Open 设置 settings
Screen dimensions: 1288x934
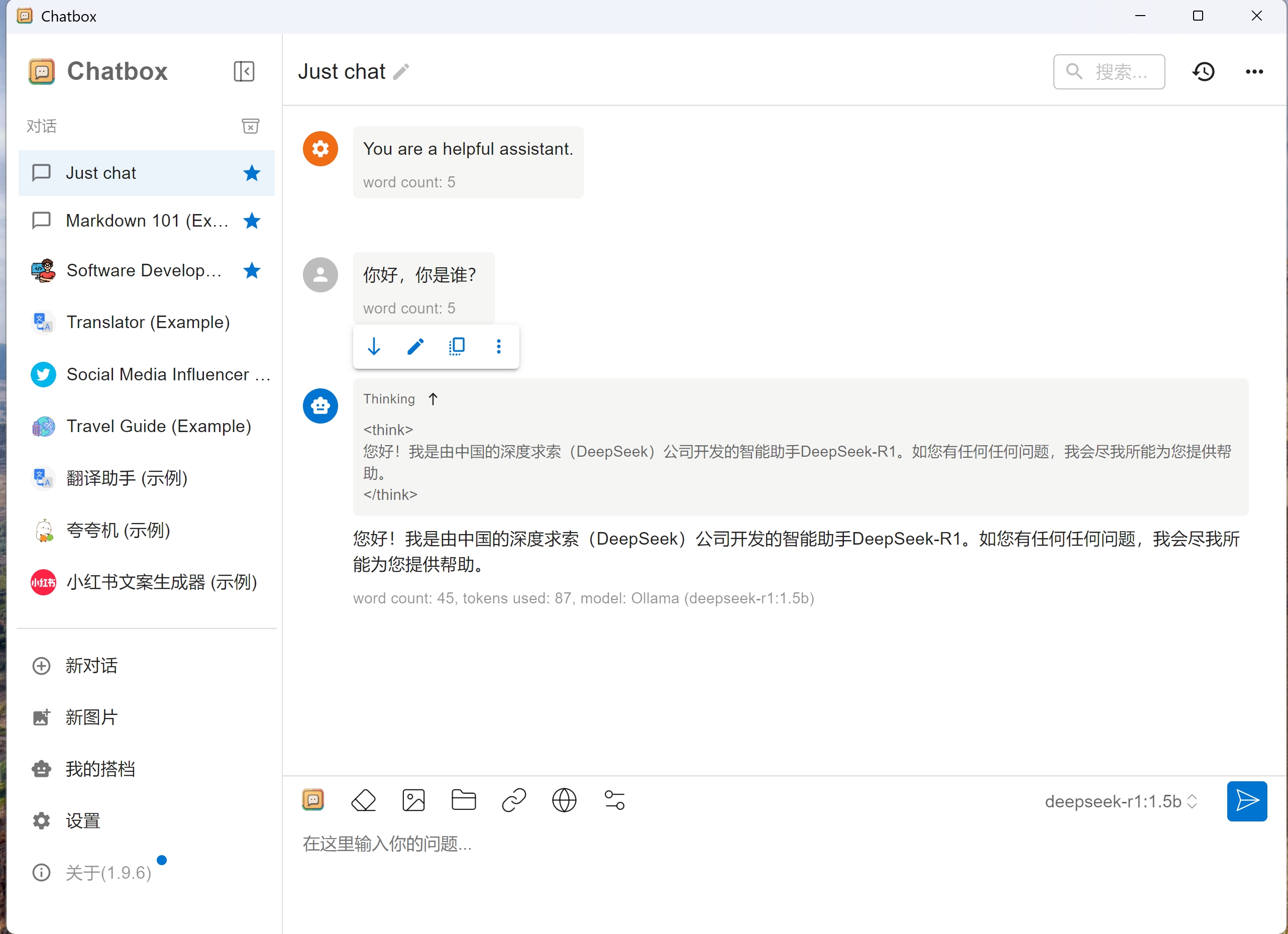(x=147, y=820)
